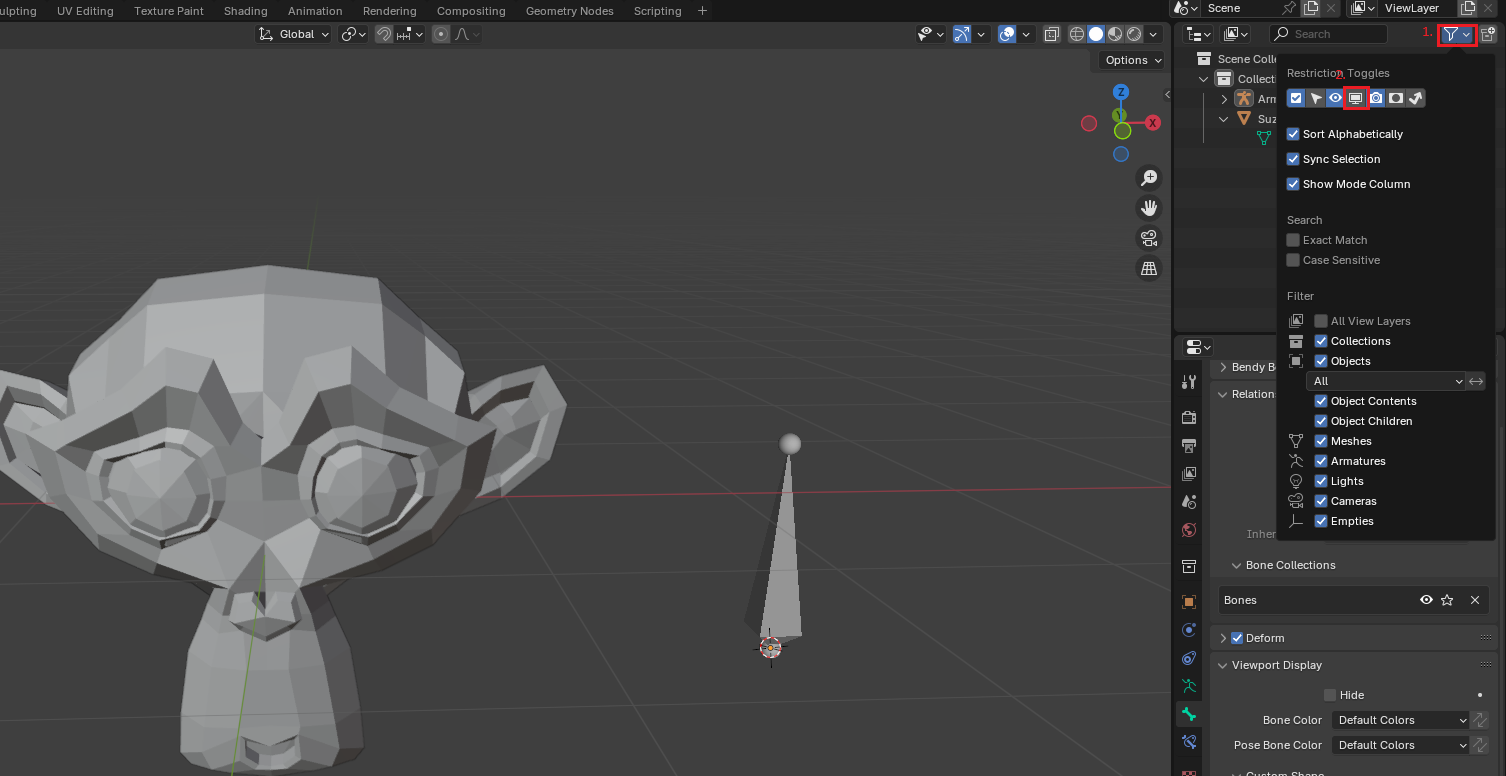Uncheck Cameras filter checkbox
Screen dimensions: 1506x776
[1321, 501]
